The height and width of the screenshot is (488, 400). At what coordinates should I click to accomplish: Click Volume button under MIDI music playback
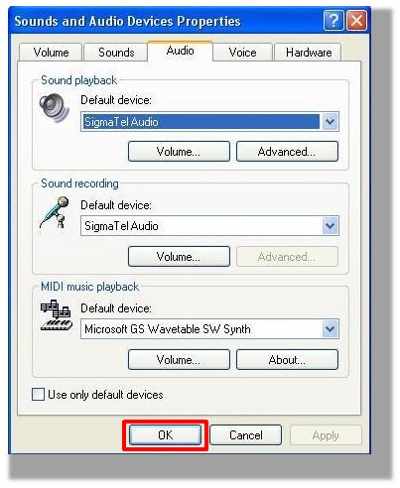(x=179, y=360)
